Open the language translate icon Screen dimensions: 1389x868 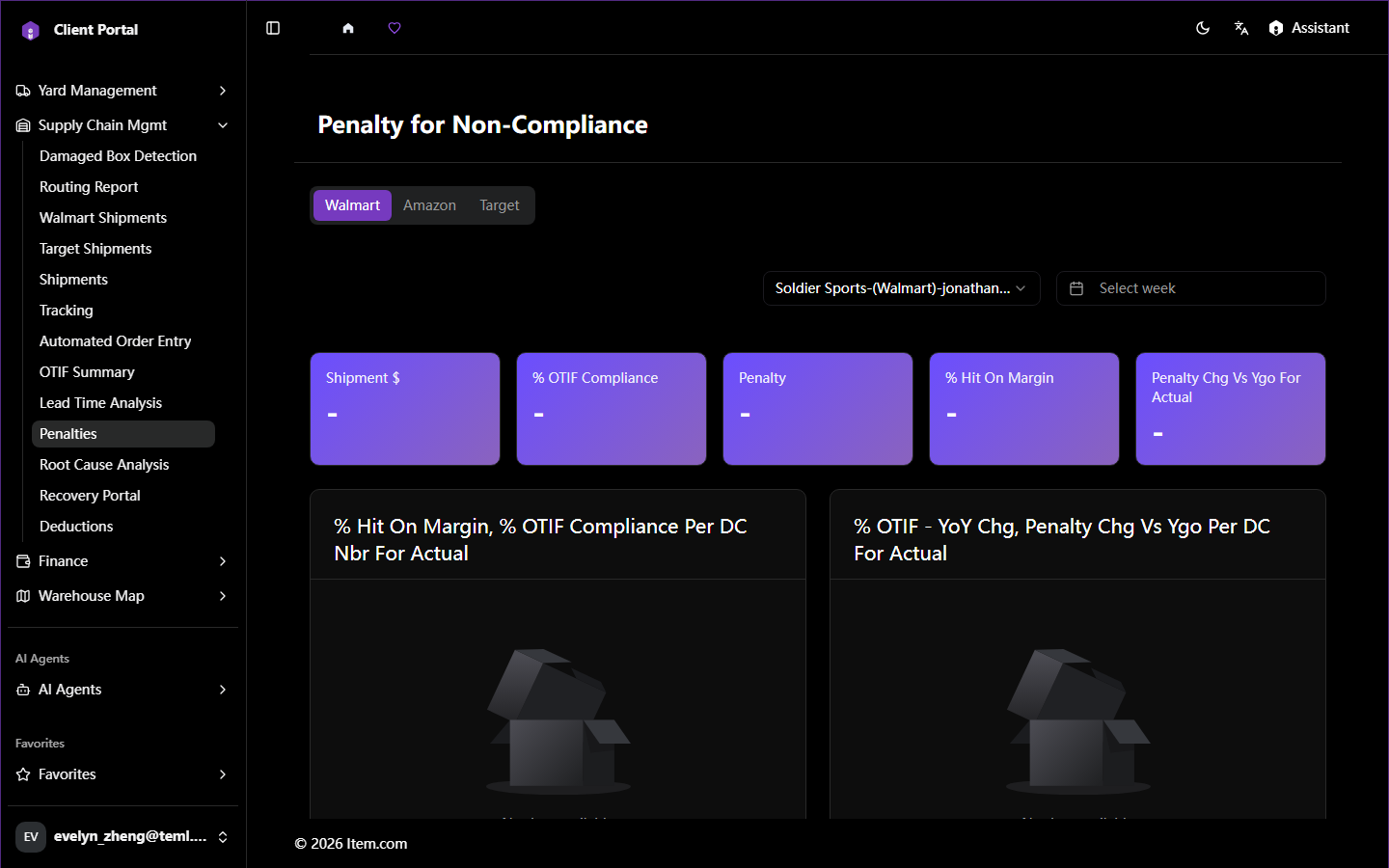pos(1241,28)
